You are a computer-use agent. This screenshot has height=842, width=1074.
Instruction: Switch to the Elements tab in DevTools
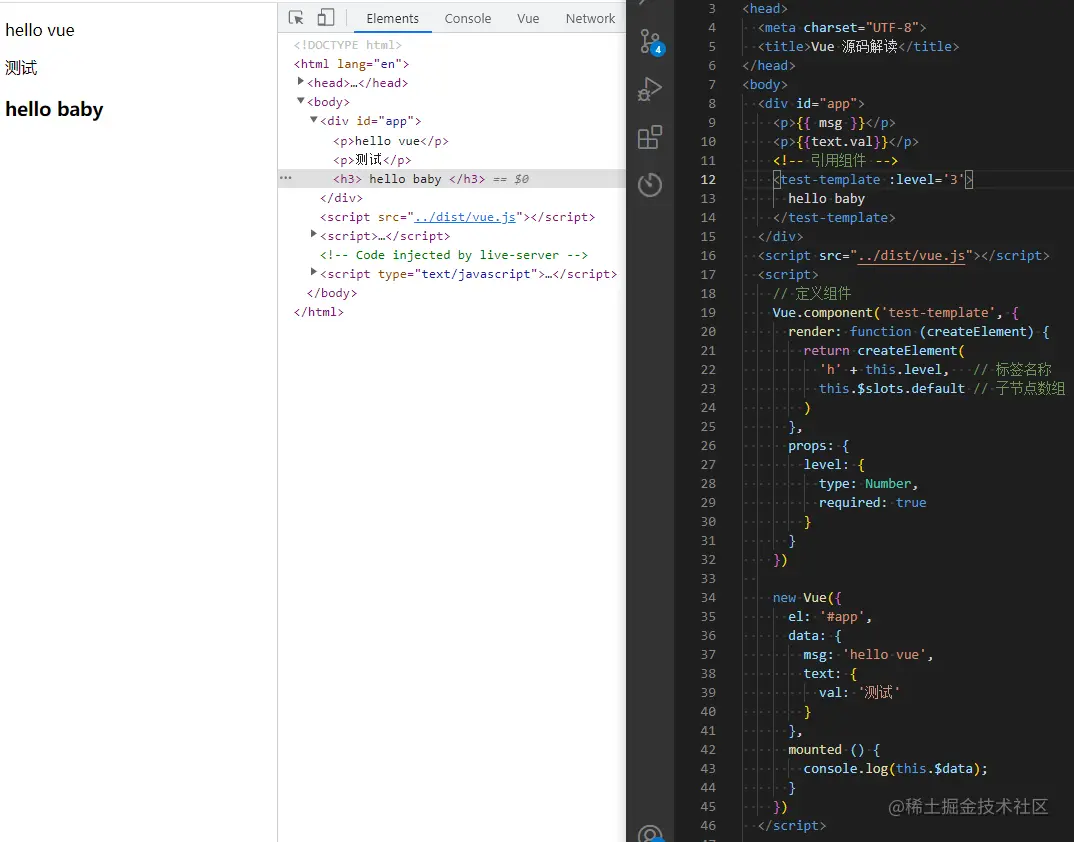[392, 18]
